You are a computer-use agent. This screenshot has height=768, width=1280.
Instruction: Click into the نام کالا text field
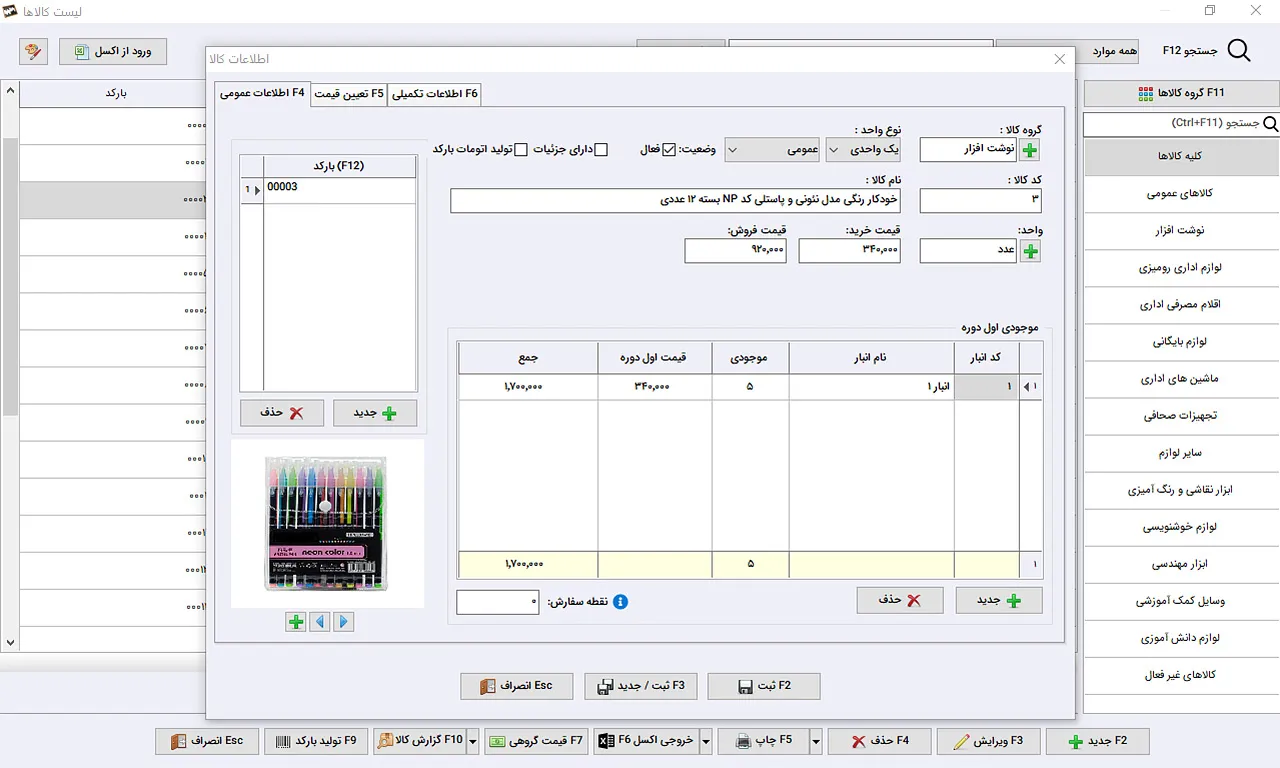tap(676, 200)
